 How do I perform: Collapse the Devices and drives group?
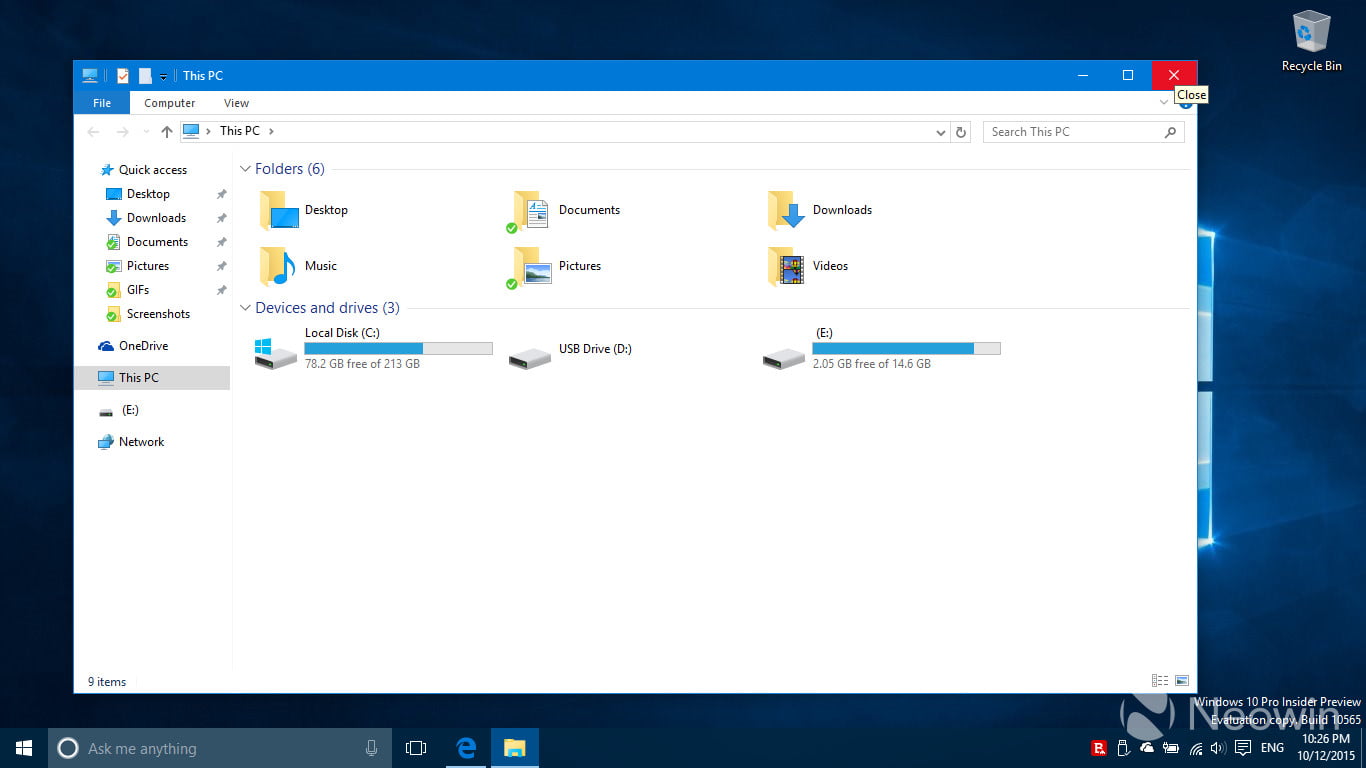245,308
